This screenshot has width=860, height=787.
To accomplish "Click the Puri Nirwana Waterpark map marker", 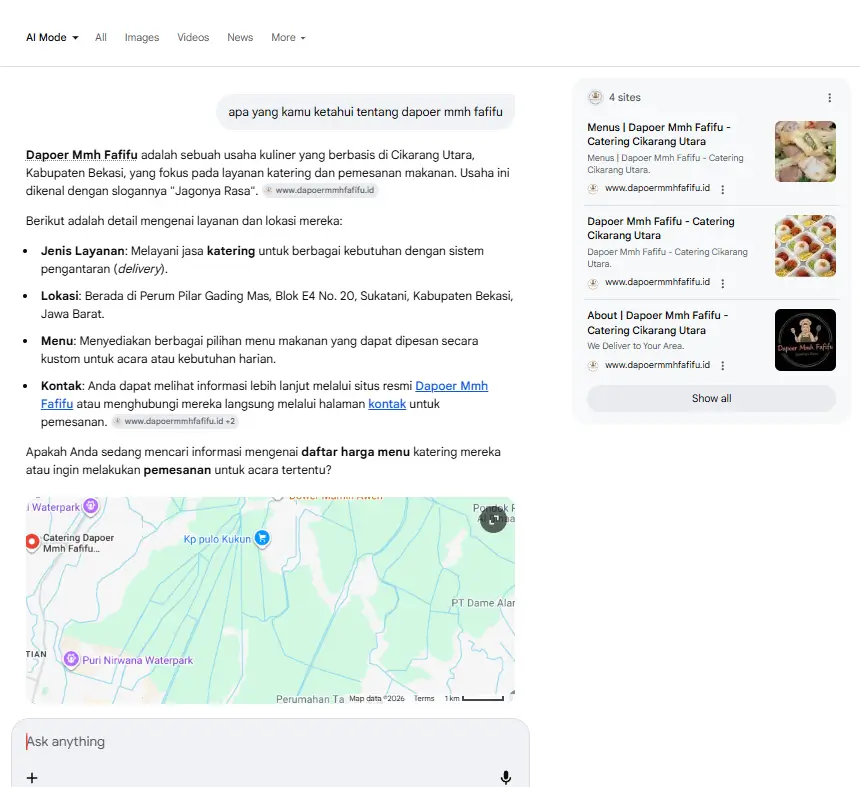I will (71, 659).
